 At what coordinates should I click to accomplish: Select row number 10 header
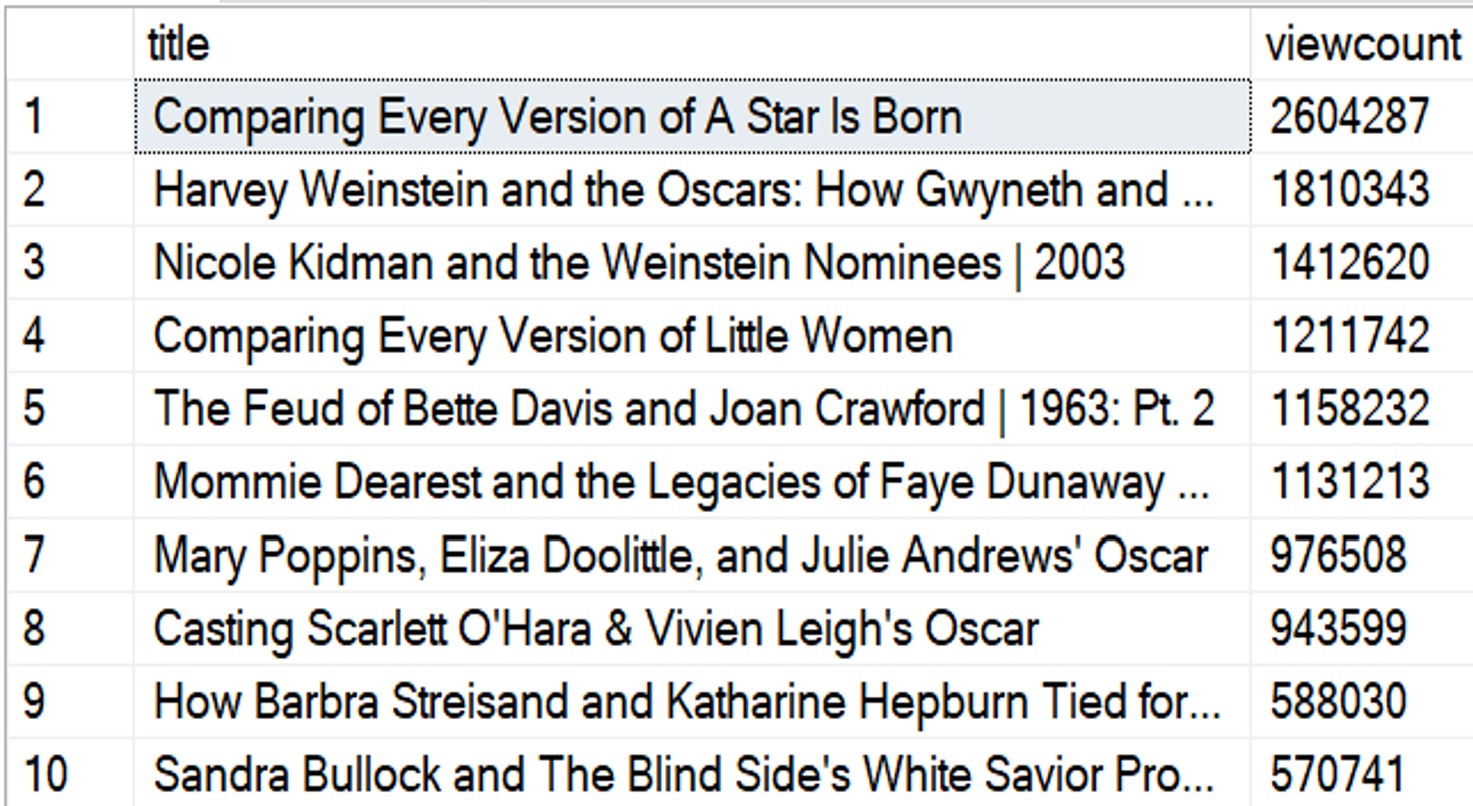(70, 774)
